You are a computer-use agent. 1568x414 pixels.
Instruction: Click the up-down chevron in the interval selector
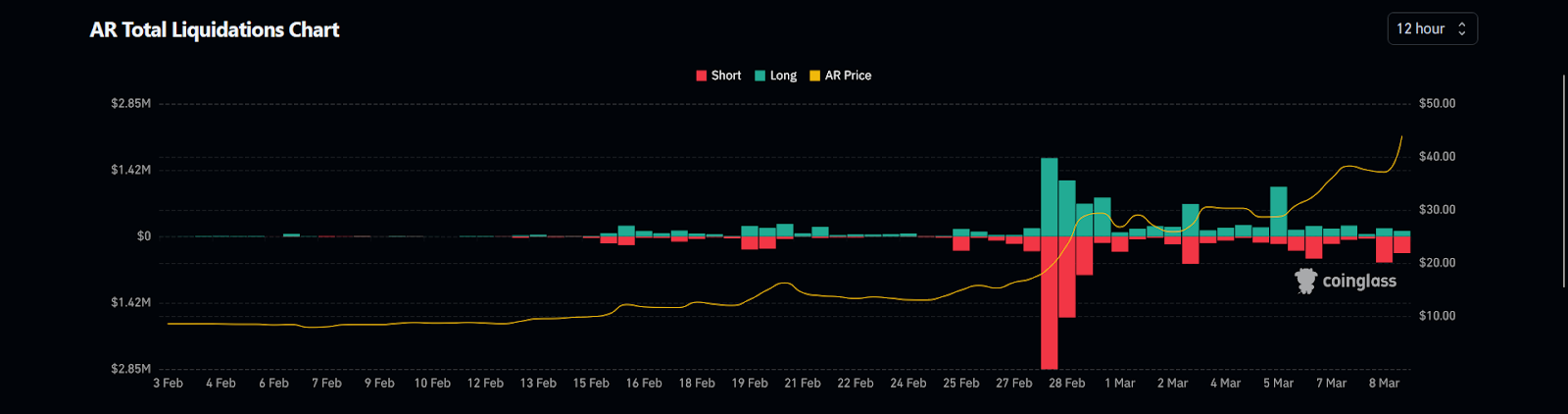pos(1461,29)
